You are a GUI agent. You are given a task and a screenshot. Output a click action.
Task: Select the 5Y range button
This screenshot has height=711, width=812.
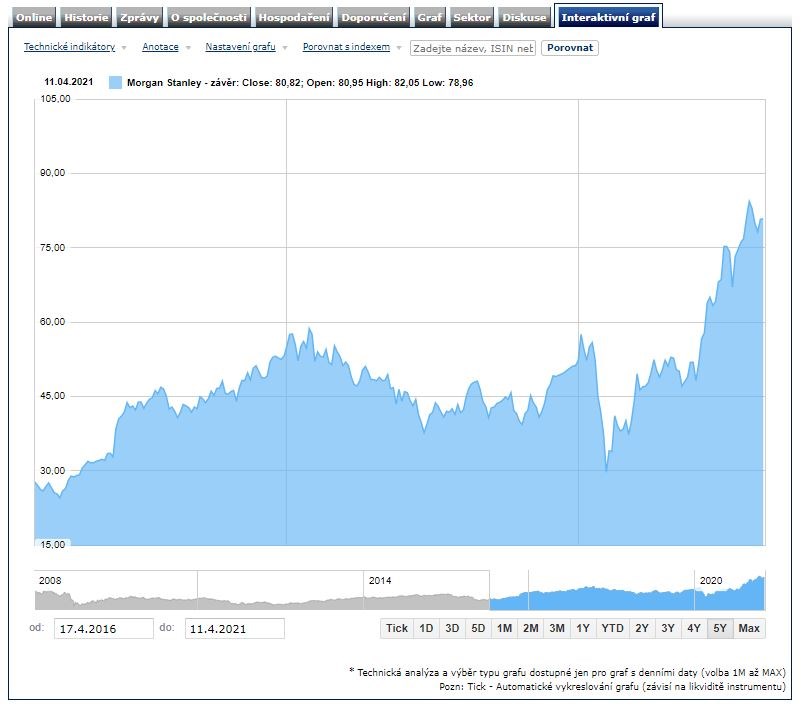[719, 628]
